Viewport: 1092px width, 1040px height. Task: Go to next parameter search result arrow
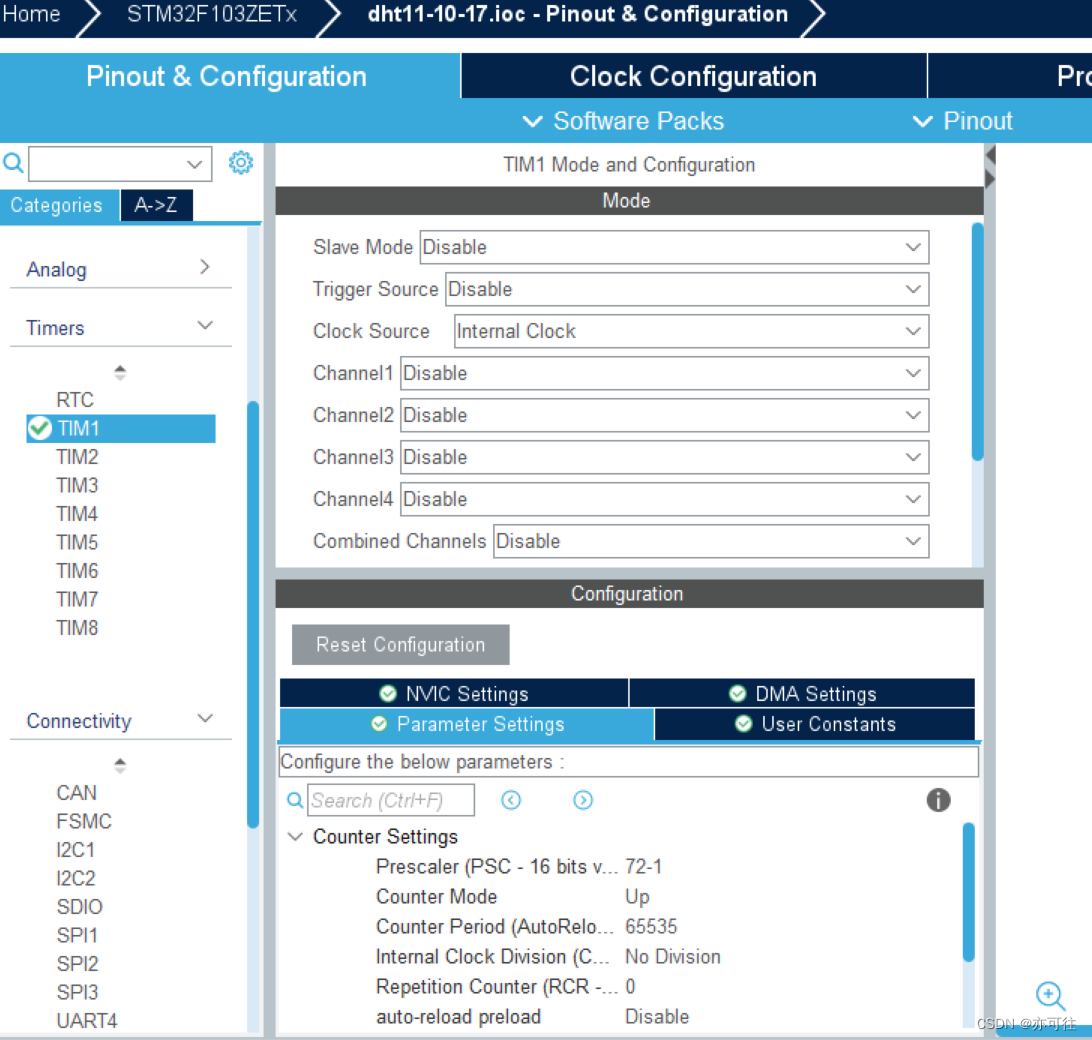pyautogui.click(x=583, y=800)
